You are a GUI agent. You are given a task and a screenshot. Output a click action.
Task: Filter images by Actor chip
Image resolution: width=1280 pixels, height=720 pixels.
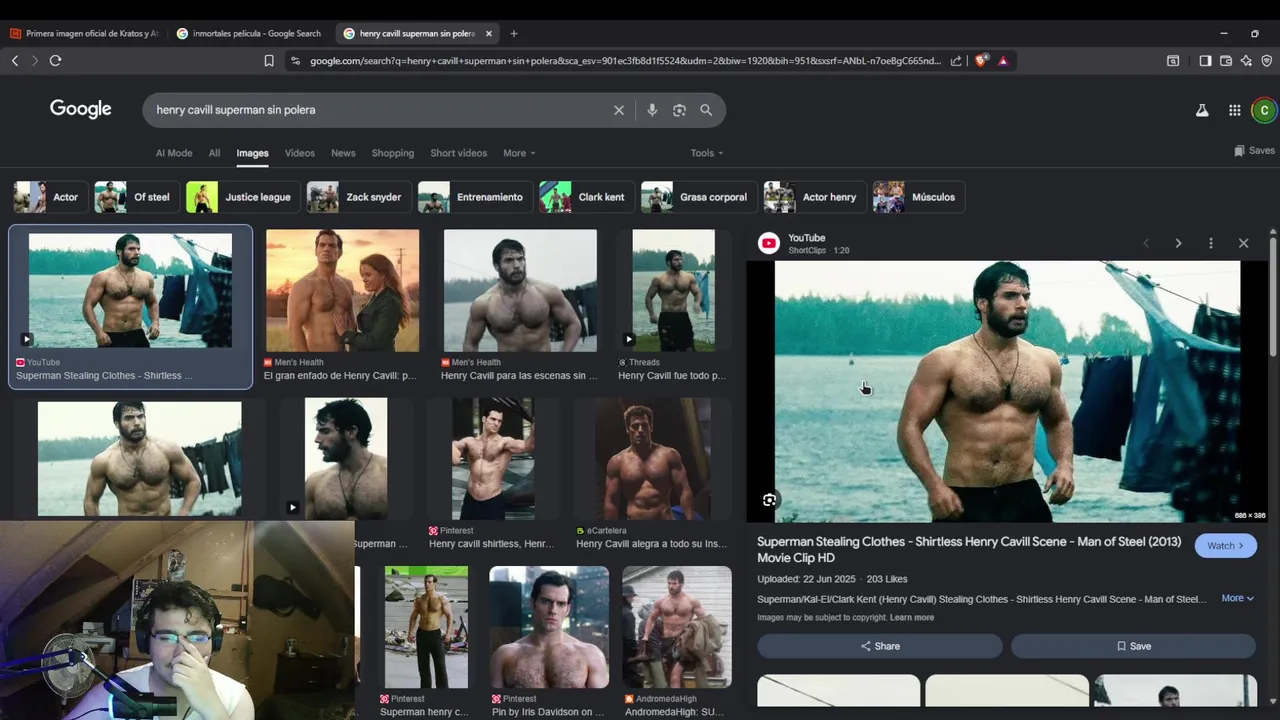[x=51, y=197]
